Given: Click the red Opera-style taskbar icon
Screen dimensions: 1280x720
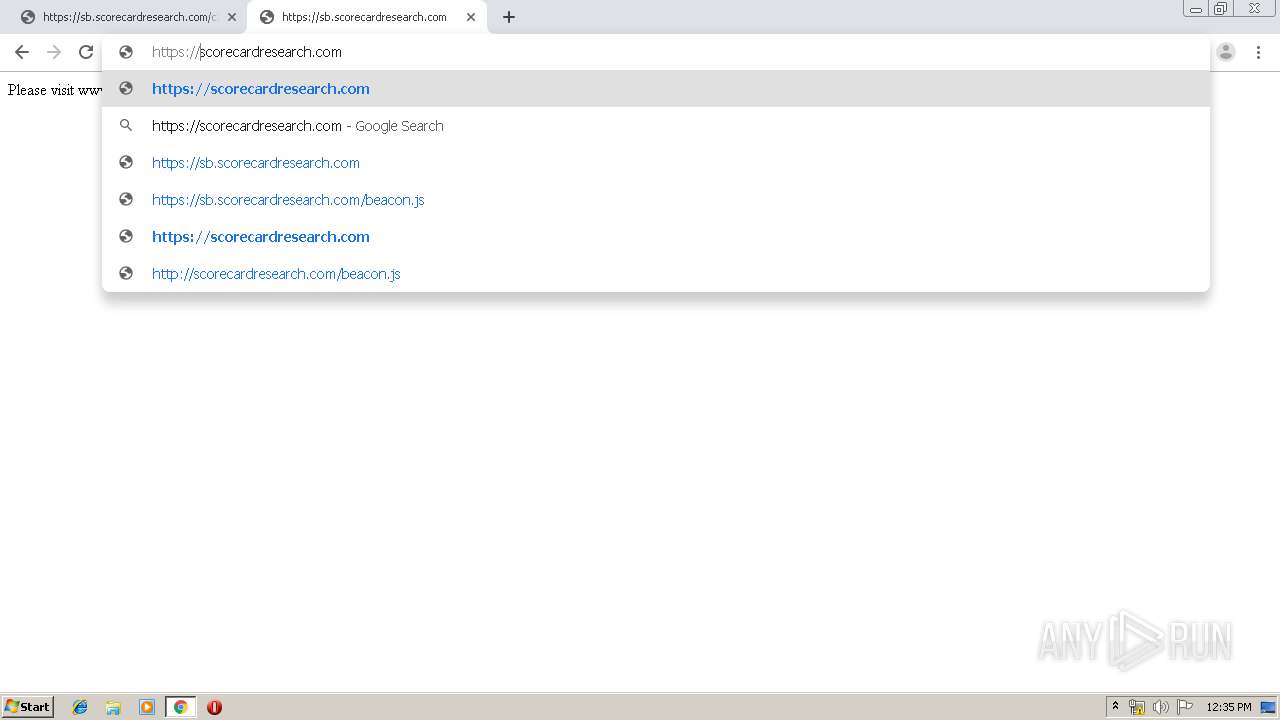Looking at the screenshot, I should tap(214, 707).
